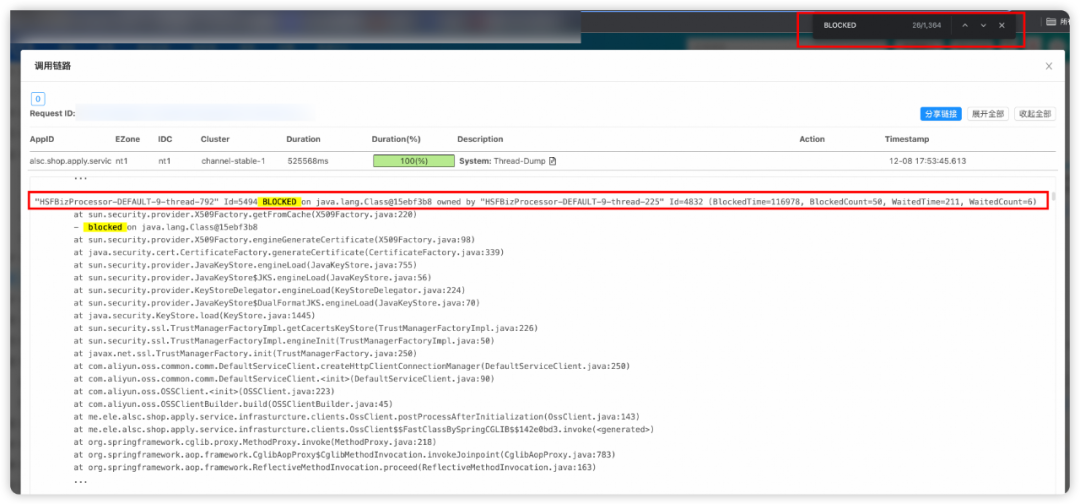Click the createHttpClientConnectionManager stack line
1080x504 pixels.
pyautogui.click(x=351, y=366)
